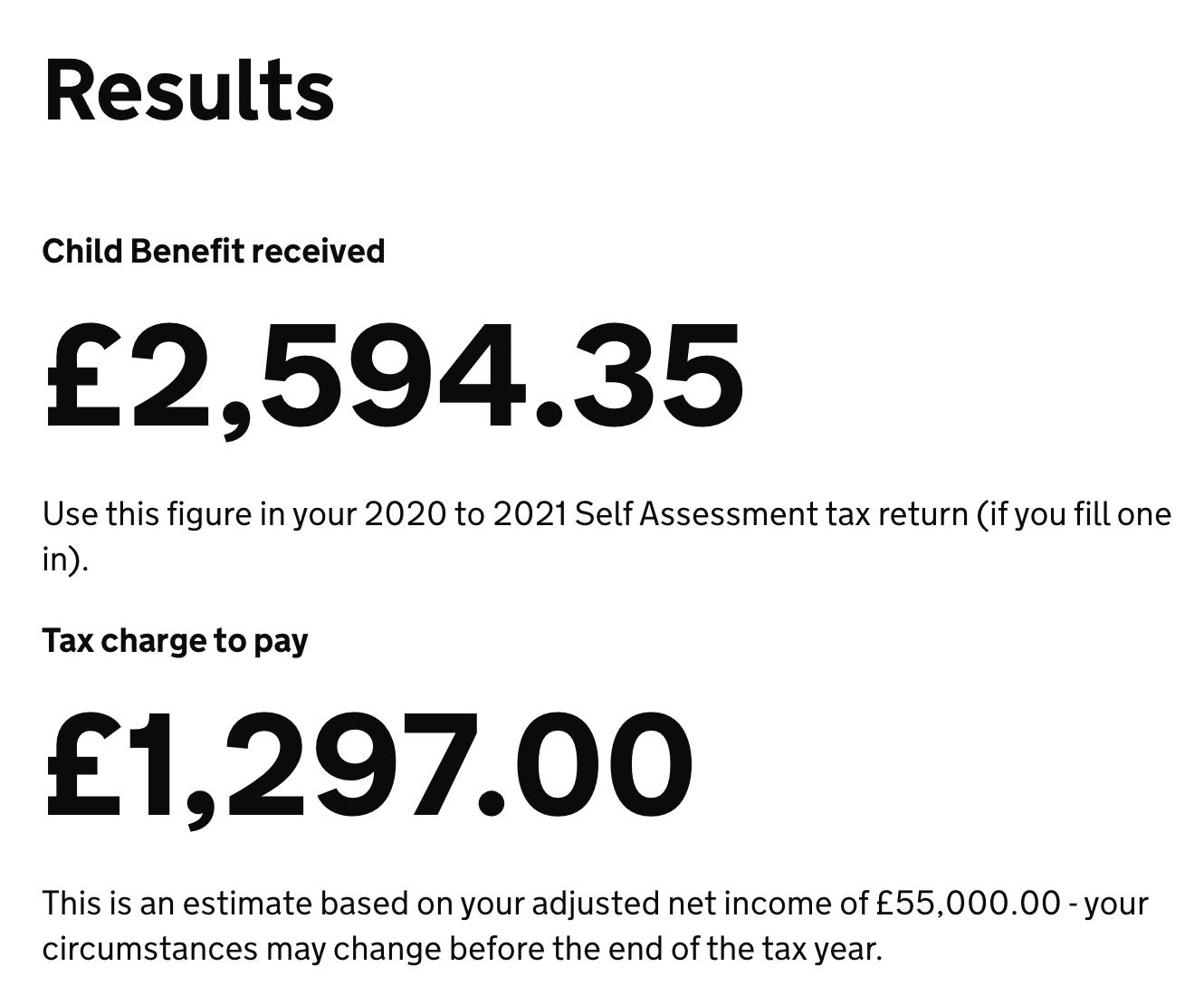
Task: Click the word received in the bold label
Action: pos(318,251)
